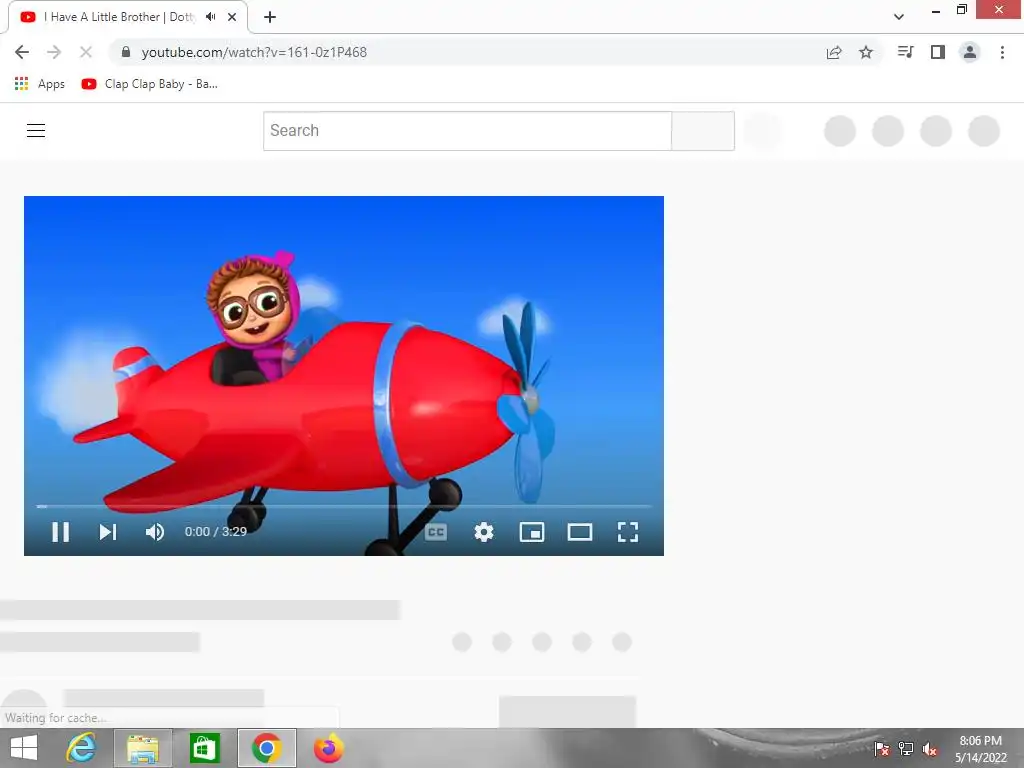The height and width of the screenshot is (768, 1024).
Task: Expand tab search dropdown
Action: (899, 17)
